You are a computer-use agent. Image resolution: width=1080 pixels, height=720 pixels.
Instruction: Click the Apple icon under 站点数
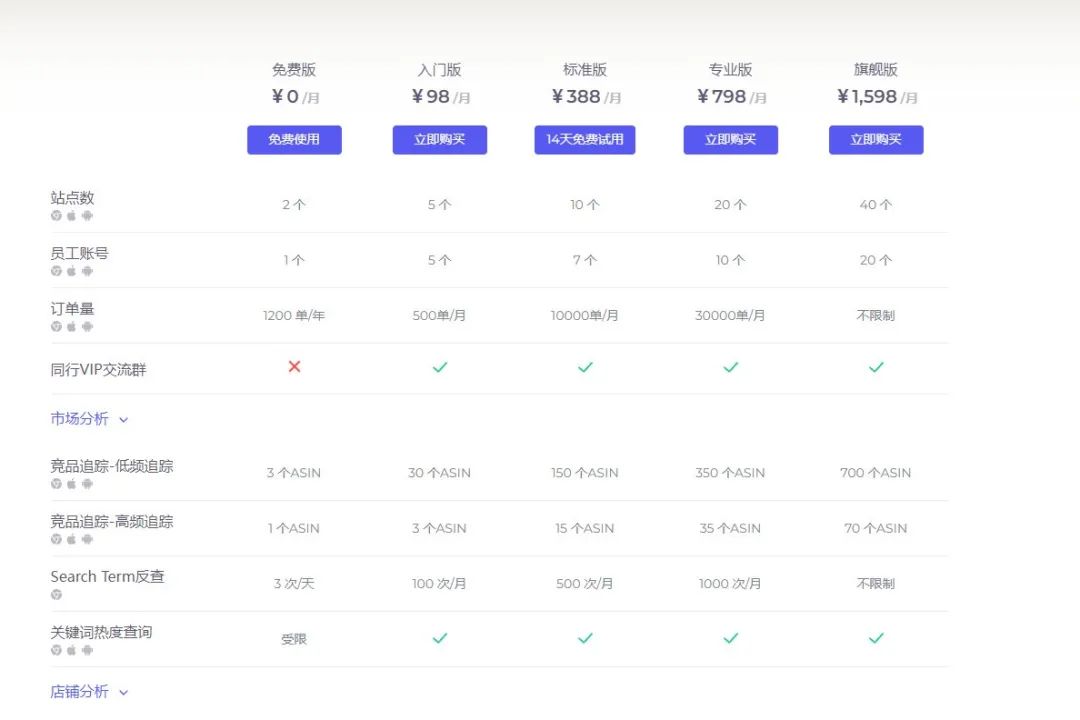click(x=71, y=215)
